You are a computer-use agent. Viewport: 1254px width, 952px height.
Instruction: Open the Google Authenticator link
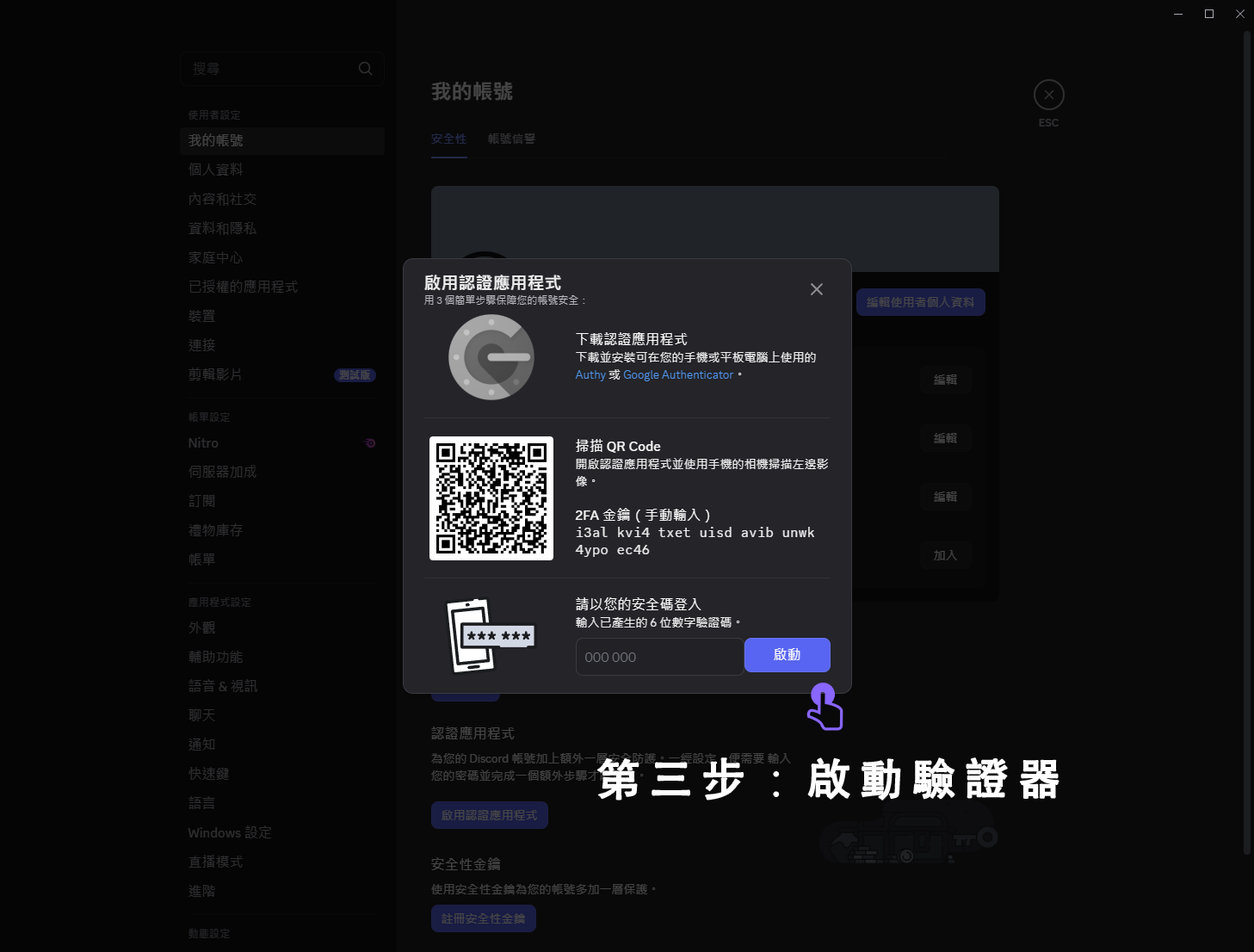click(678, 375)
